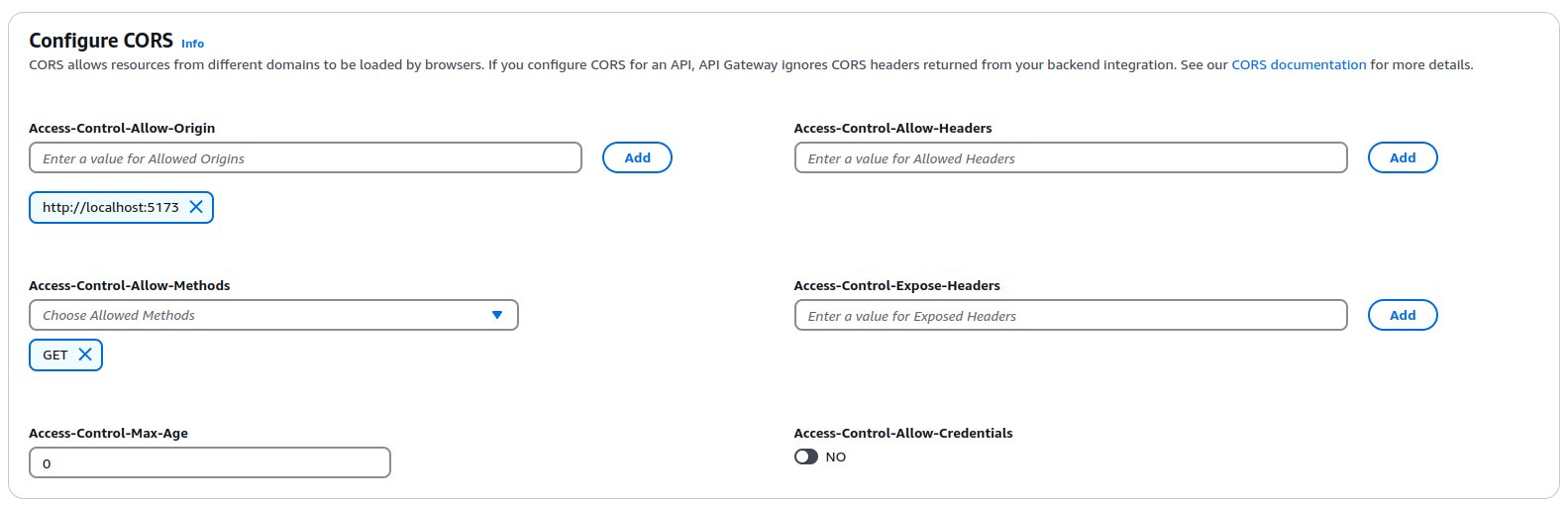The image size is (1568, 508).
Task: Remove the GET method chip
Action: click(85, 355)
